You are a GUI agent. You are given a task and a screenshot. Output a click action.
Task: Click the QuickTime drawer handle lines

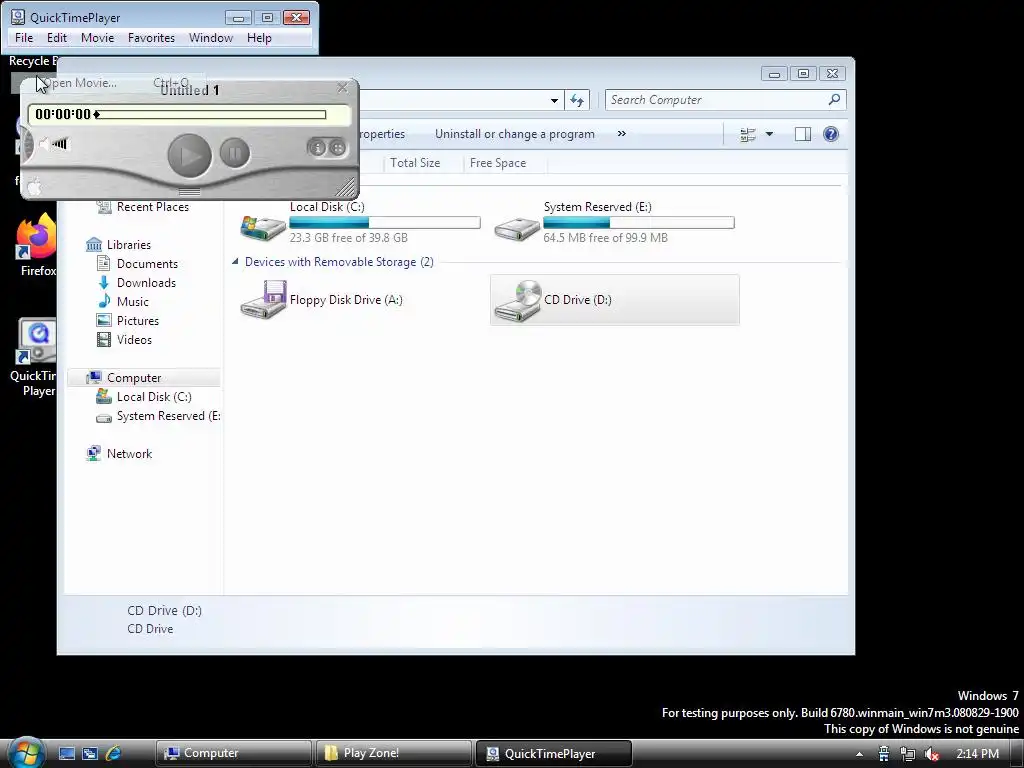click(x=189, y=191)
